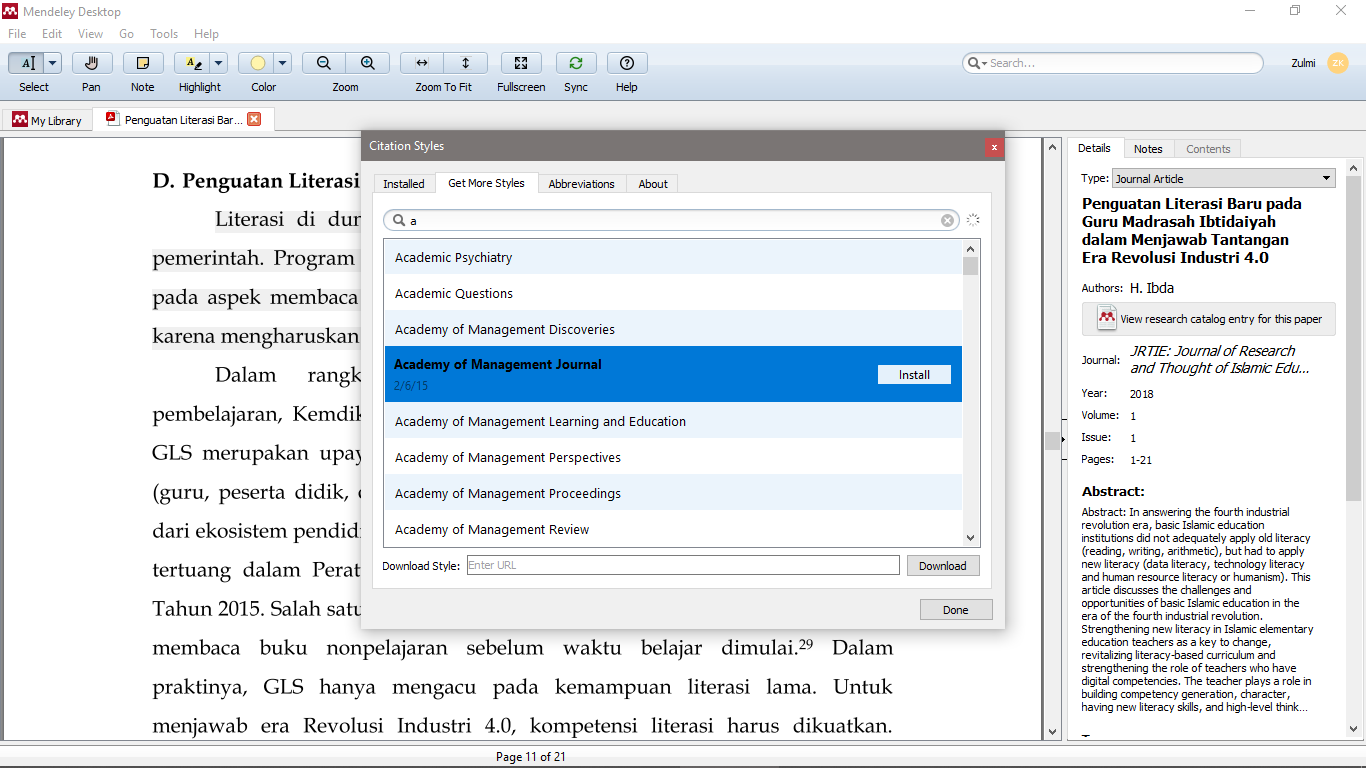Screen dimensions: 1366x768
Task: Open the Zulmi account avatar
Action: point(1338,63)
